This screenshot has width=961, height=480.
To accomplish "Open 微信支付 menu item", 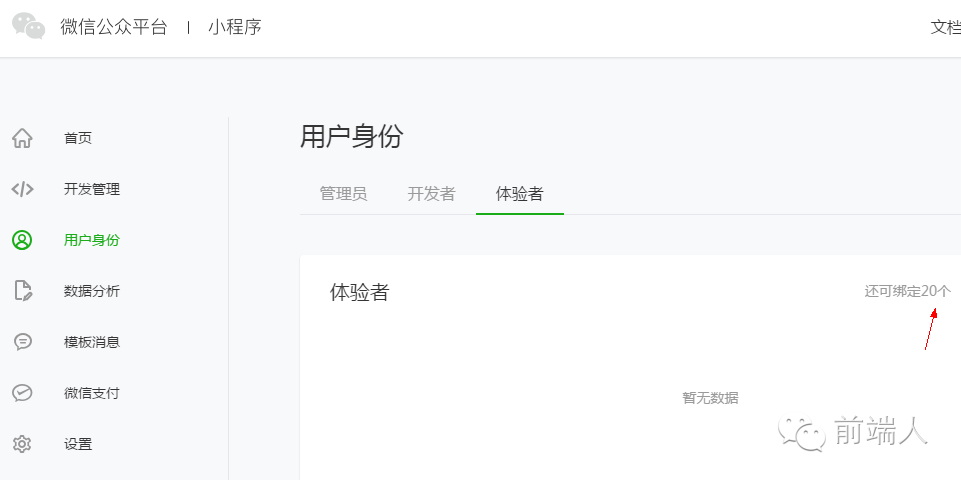I will (92, 393).
